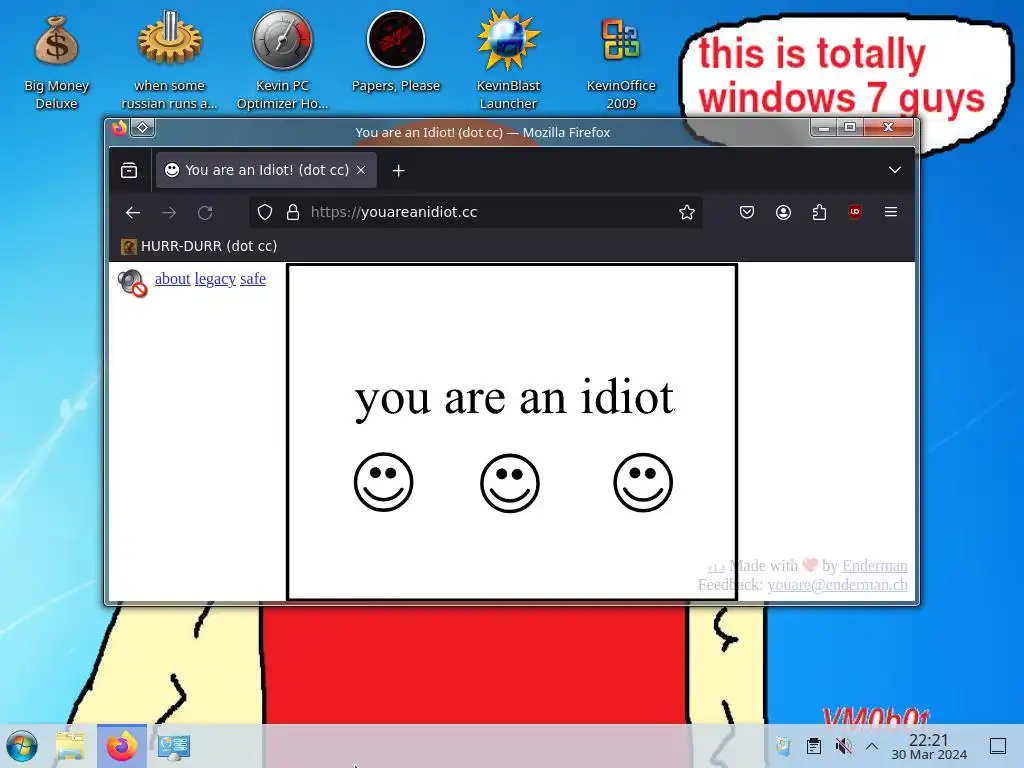Open the HURR-DURR (dot cc) bookmark
The width and height of the screenshot is (1024, 768).
tap(199, 246)
